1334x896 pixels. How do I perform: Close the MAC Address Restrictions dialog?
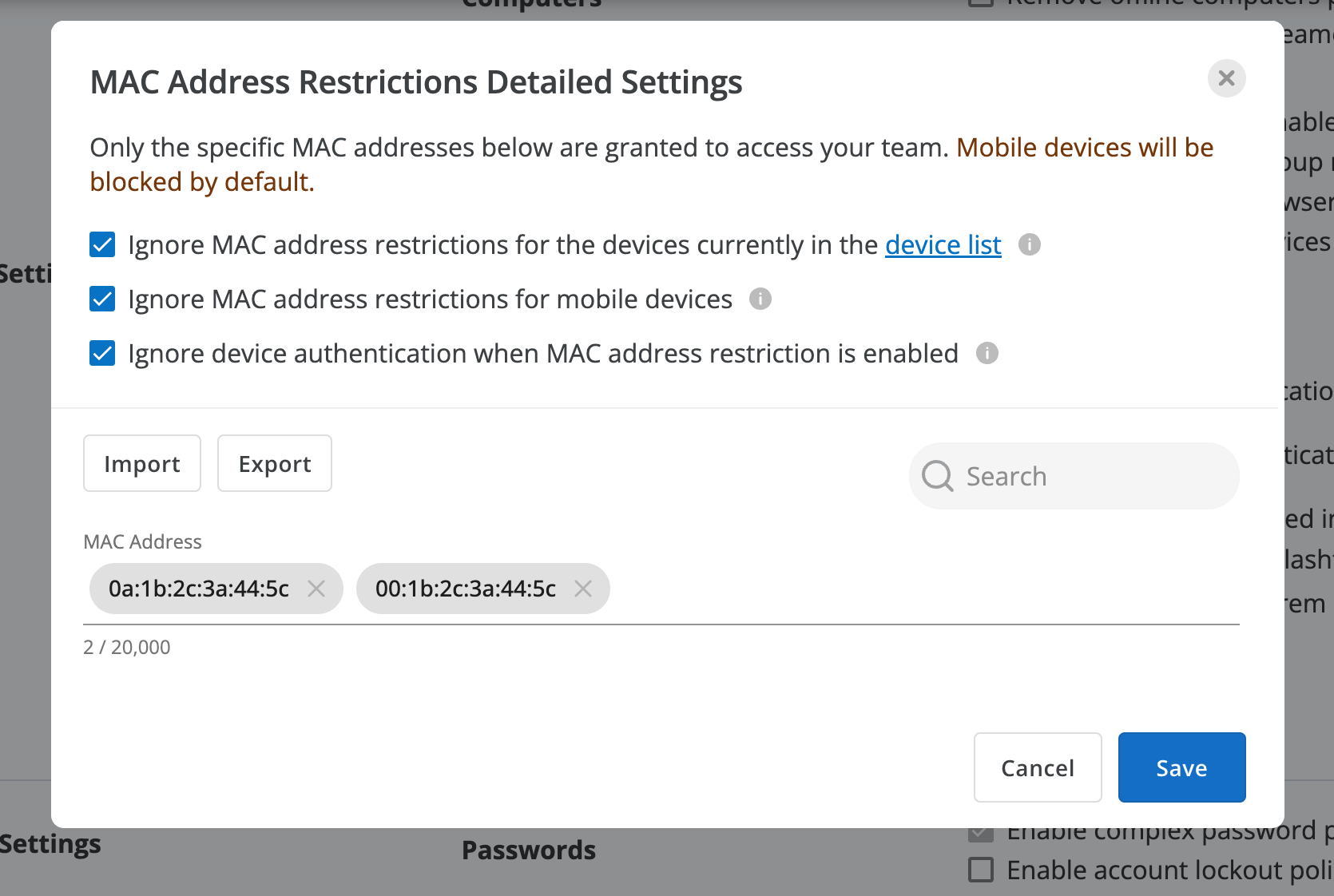tap(1226, 78)
